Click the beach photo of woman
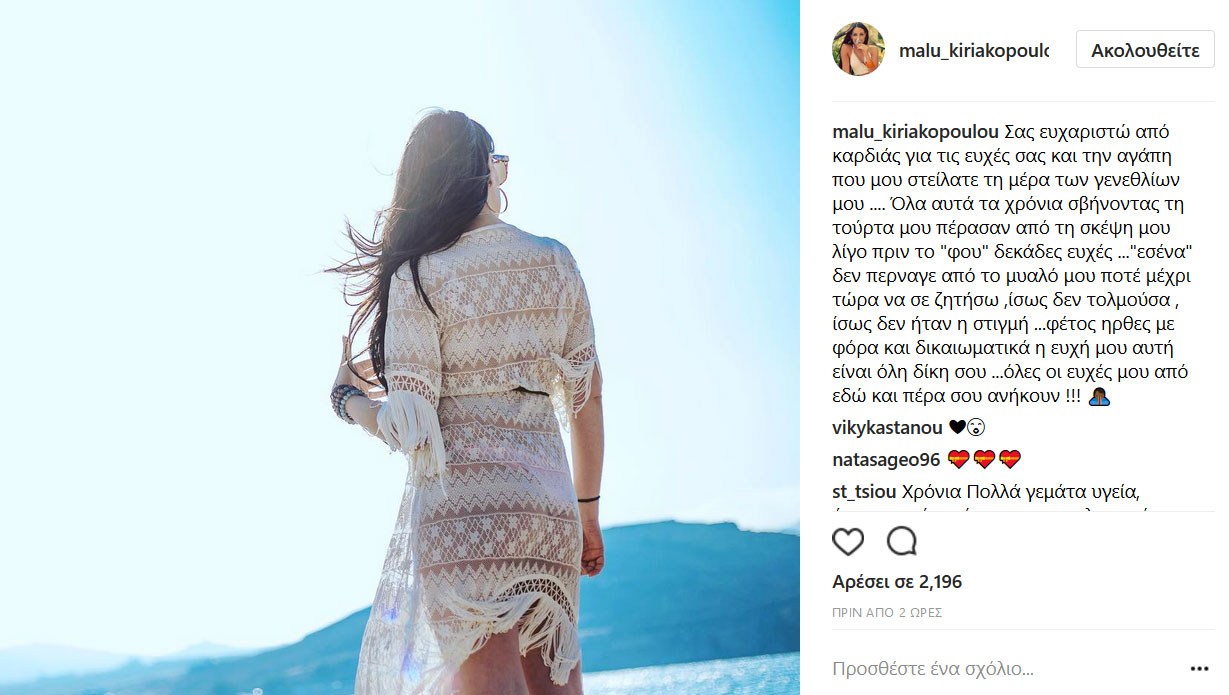Screen dimensions: 1229x695 pyautogui.click(x=400, y=347)
